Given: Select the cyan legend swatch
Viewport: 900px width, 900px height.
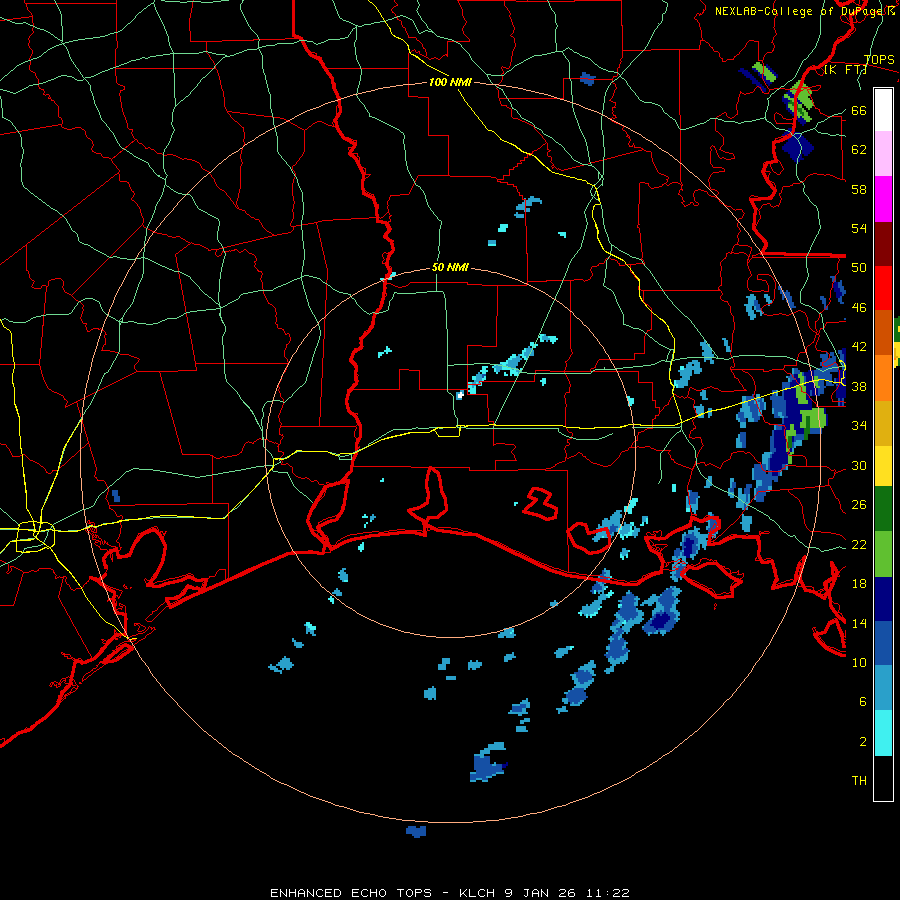Looking at the screenshot, I should click(883, 733).
